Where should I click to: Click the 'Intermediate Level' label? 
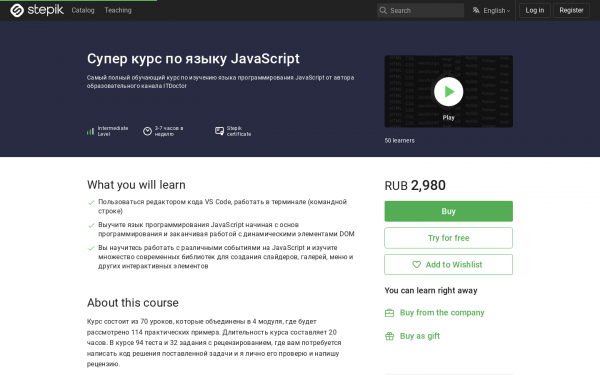click(113, 131)
